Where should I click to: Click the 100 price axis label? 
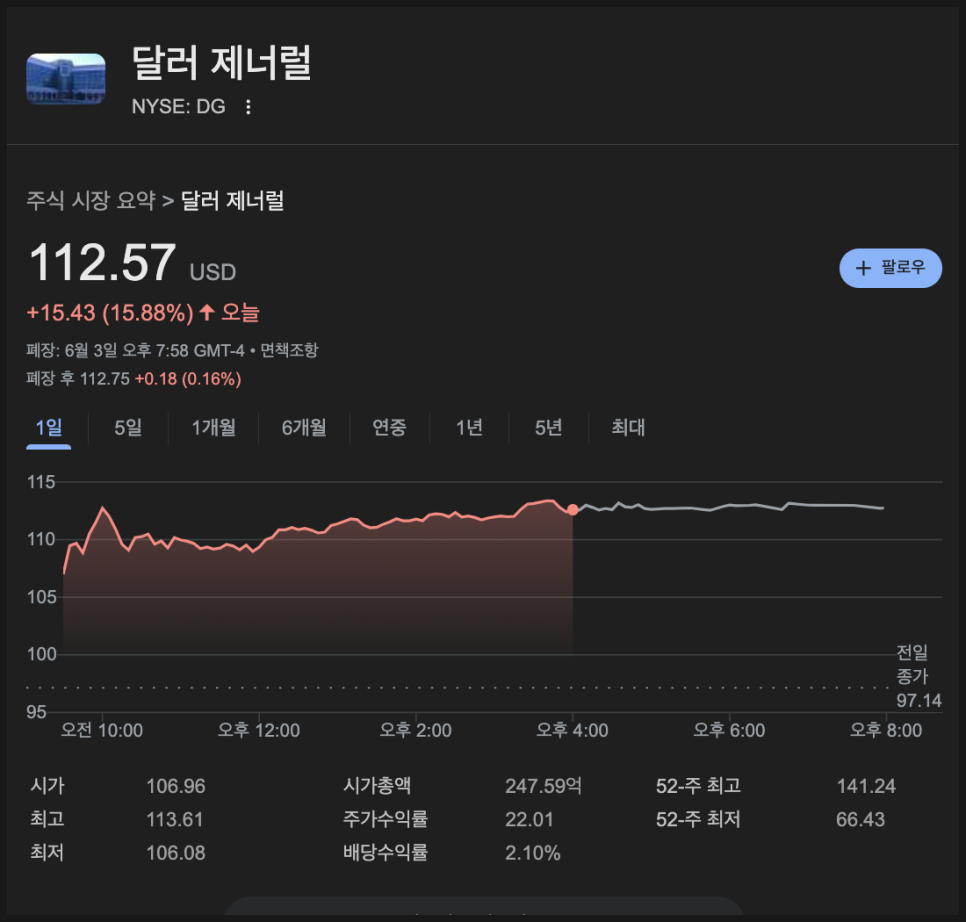click(x=41, y=654)
